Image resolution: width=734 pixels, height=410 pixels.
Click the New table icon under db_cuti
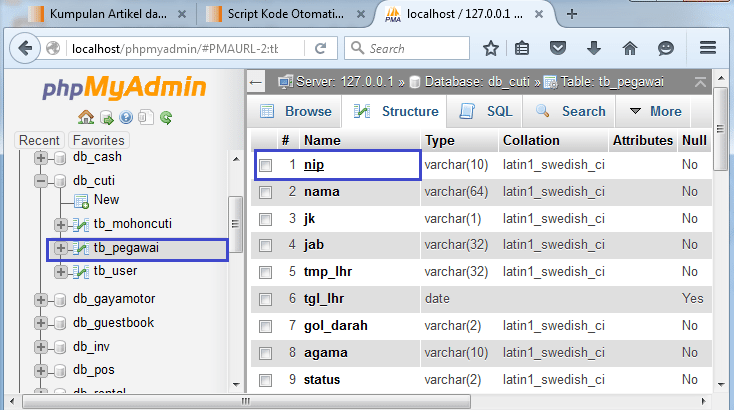click(x=81, y=201)
